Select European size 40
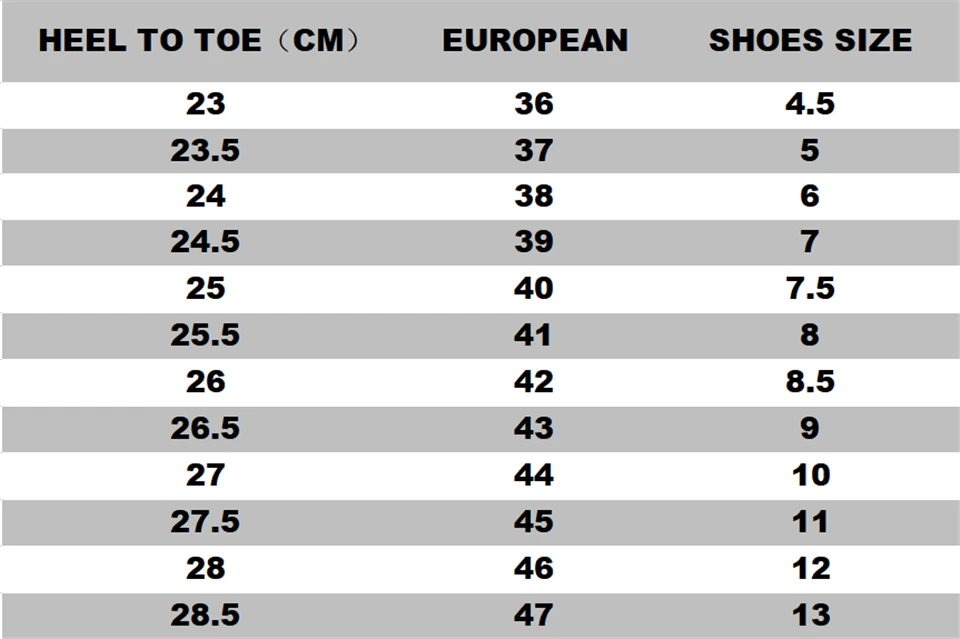The width and height of the screenshot is (960, 639). (534, 289)
